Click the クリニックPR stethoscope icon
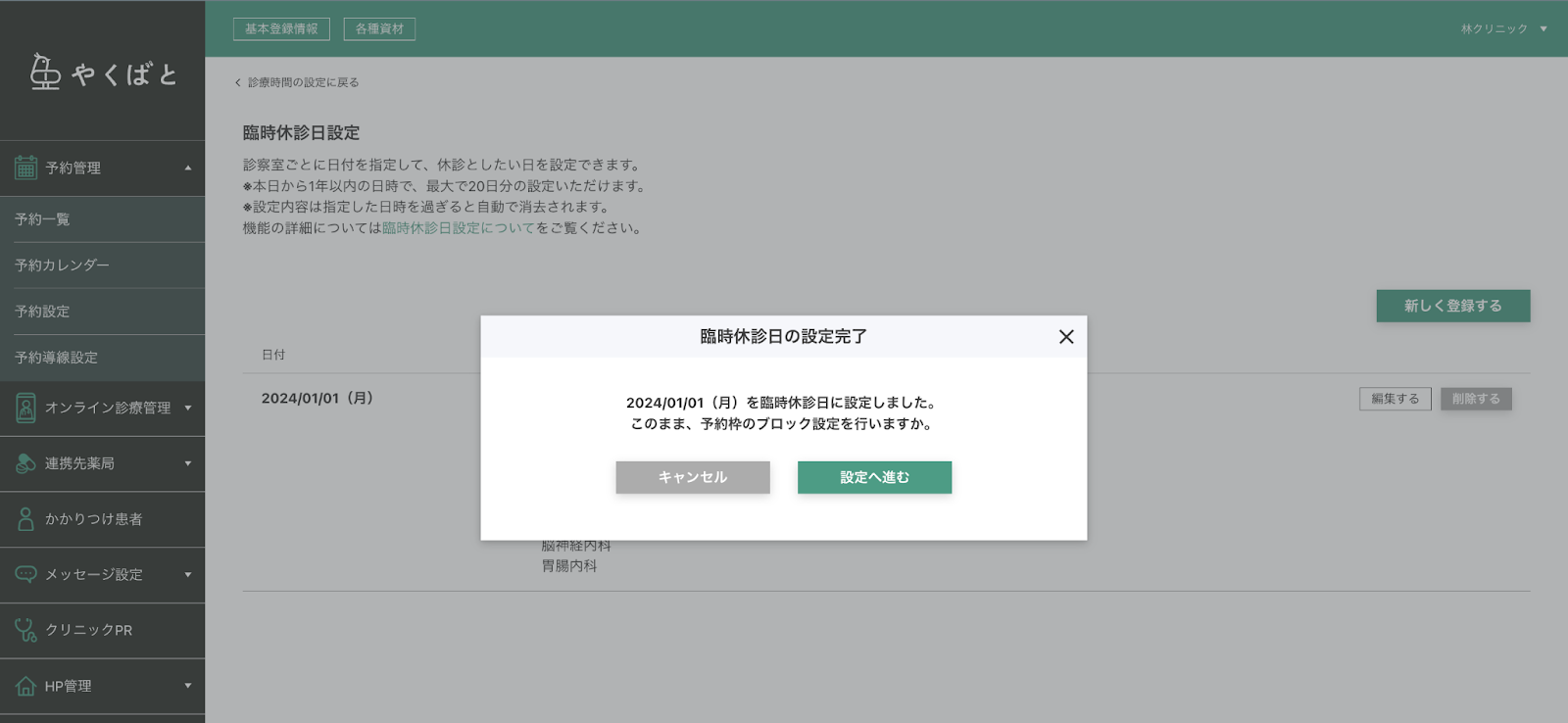This screenshot has width=1568, height=723. coord(25,630)
